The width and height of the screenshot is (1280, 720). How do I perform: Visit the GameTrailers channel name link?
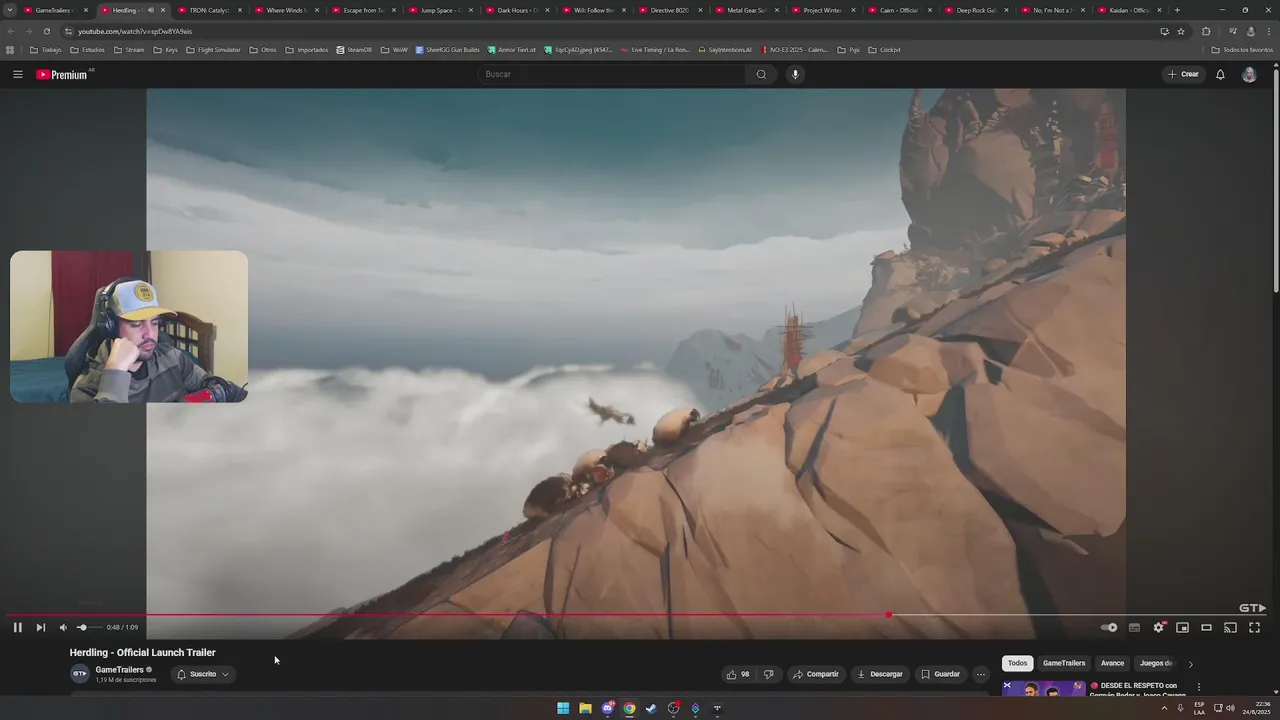pyautogui.click(x=119, y=670)
